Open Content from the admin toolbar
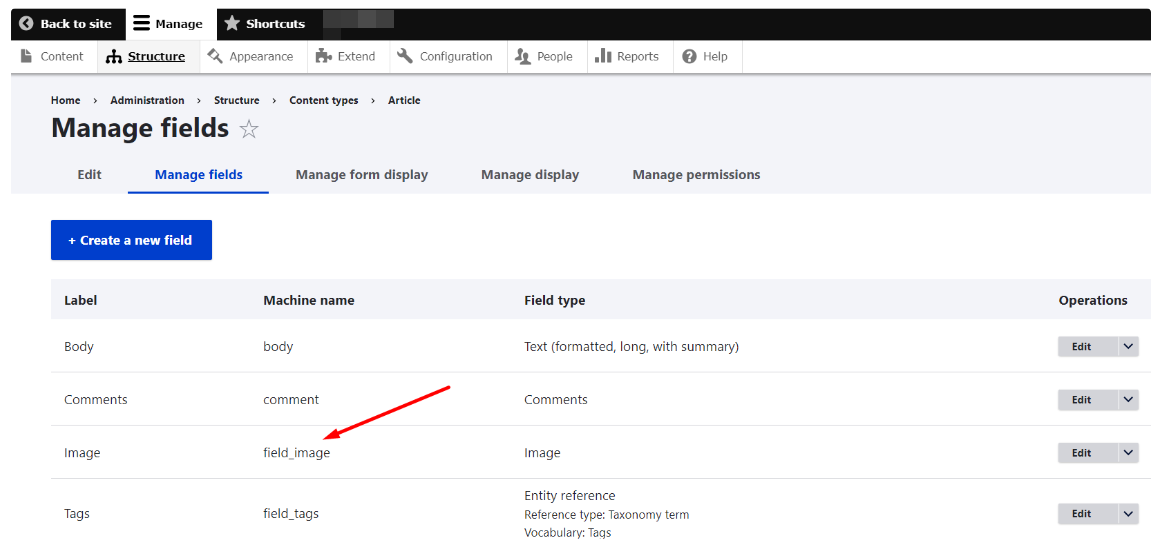Viewport: 1175px width, 551px height. click(54, 57)
